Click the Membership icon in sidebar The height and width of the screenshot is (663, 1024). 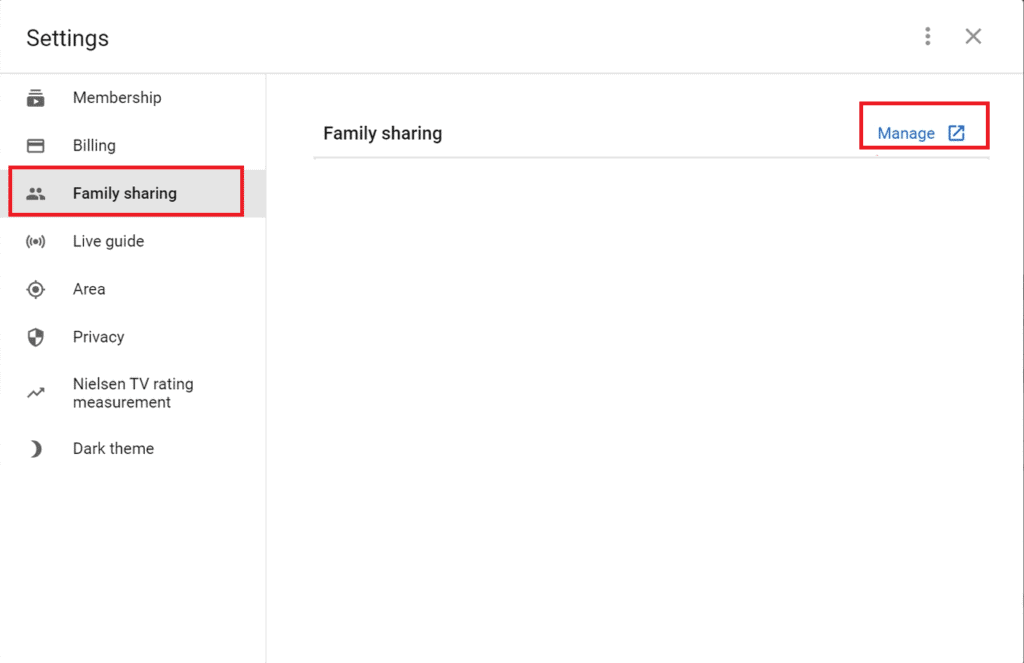pos(36,97)
